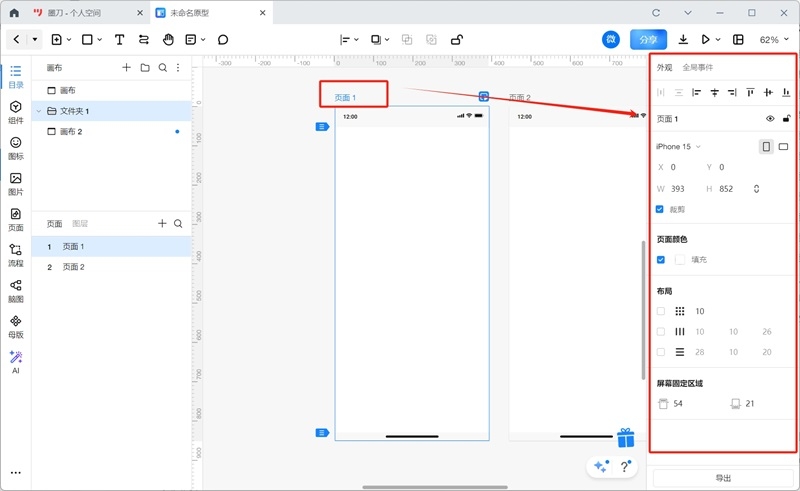Add a new canvas with plus icon
Viewport: 800px width, 491px height.
click(127, 67)
